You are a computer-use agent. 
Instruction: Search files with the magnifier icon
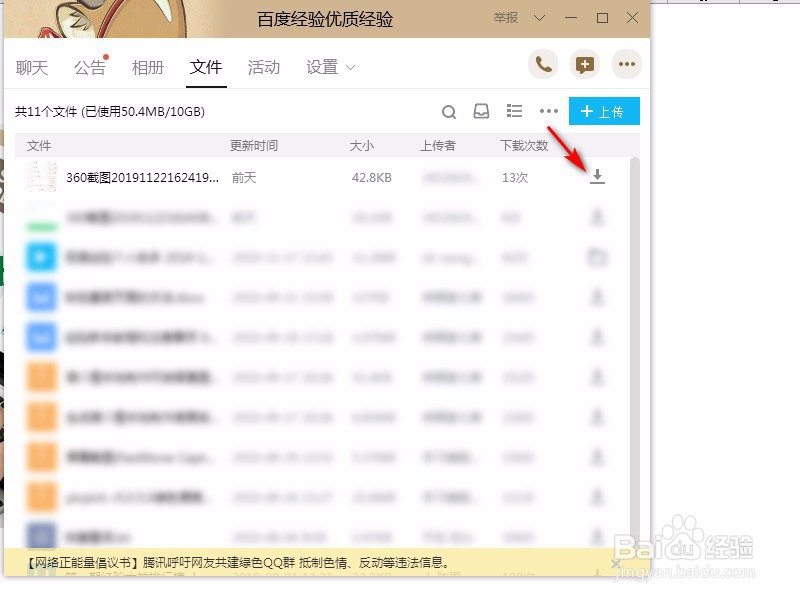tap(448, 112)
